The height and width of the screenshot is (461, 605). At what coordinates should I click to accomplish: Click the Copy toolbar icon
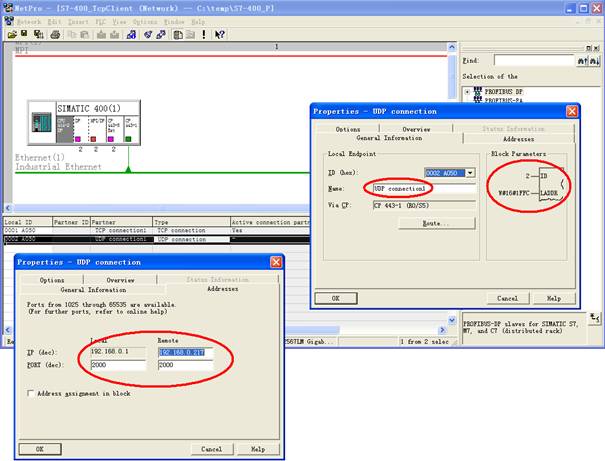72,35
